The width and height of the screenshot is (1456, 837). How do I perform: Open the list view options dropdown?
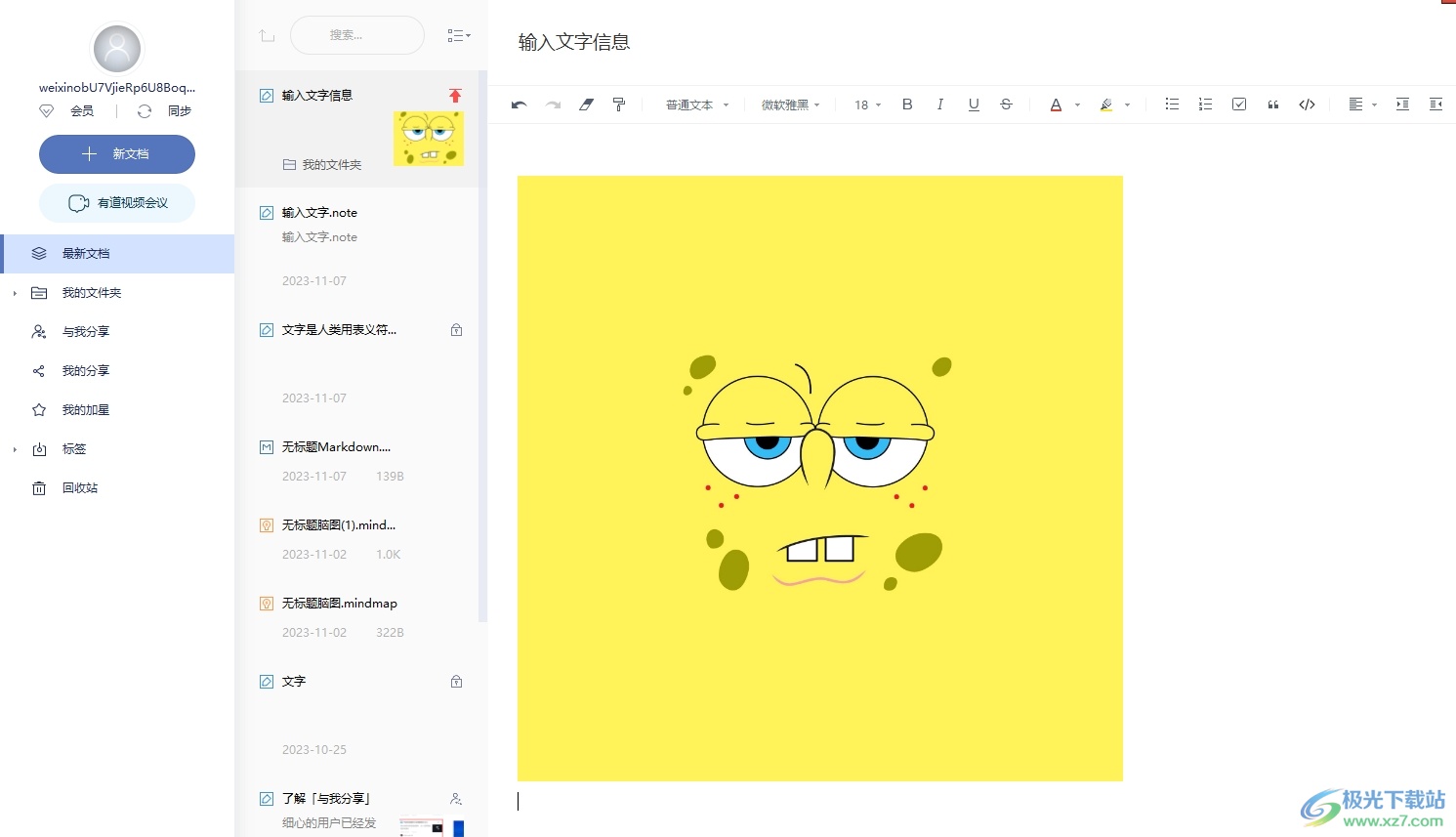pyautogui.click(x=459, y=35)
